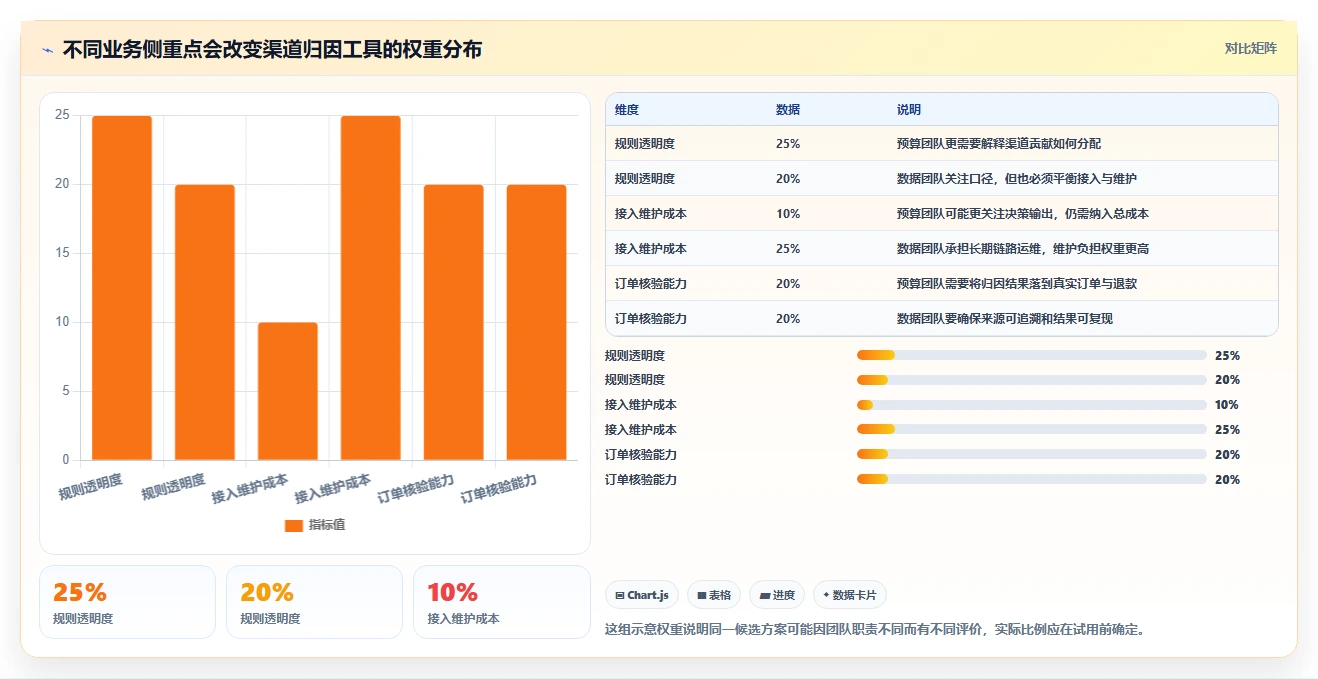This screenshot has height=679, width=1318.
Task: Click the 接入维护成本 chart bar reaching 25
Action: (371, 288)
